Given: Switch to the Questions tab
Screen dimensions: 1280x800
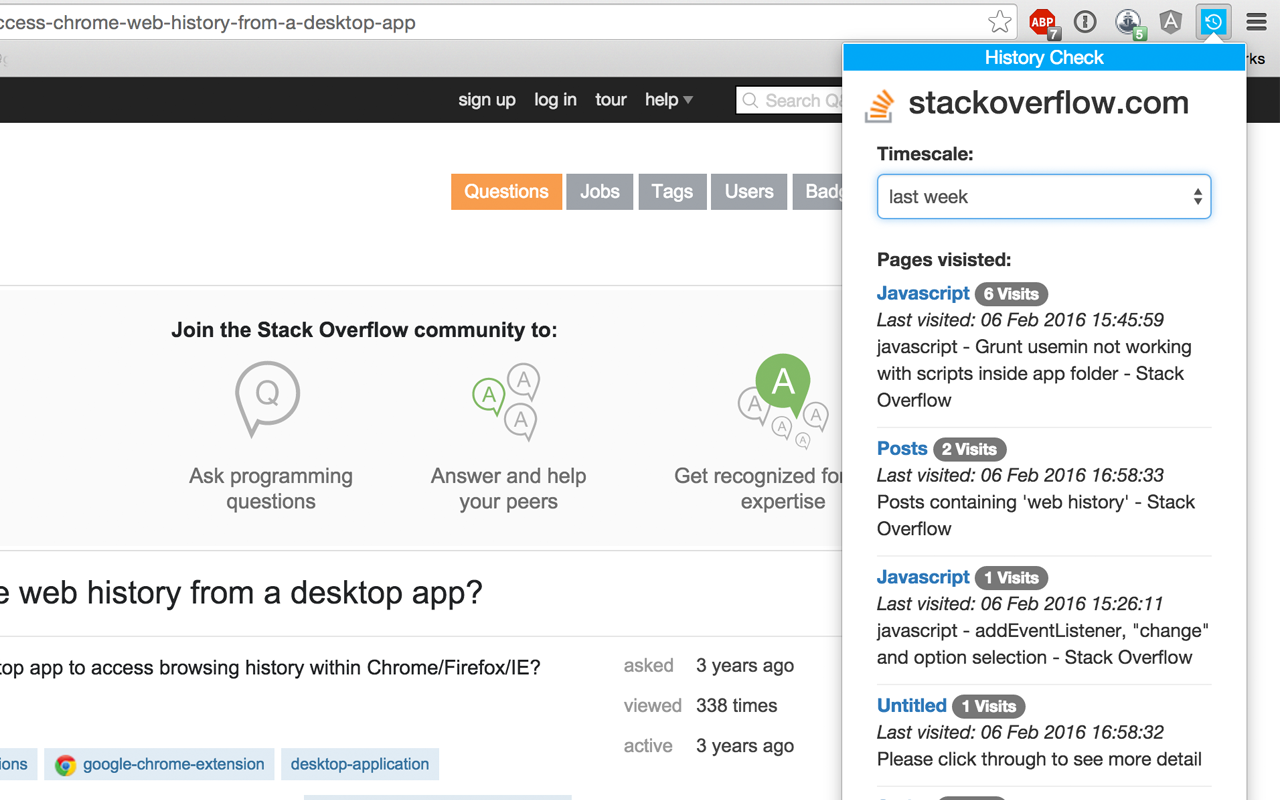Looking at the screenshot, I should (506, 192).
